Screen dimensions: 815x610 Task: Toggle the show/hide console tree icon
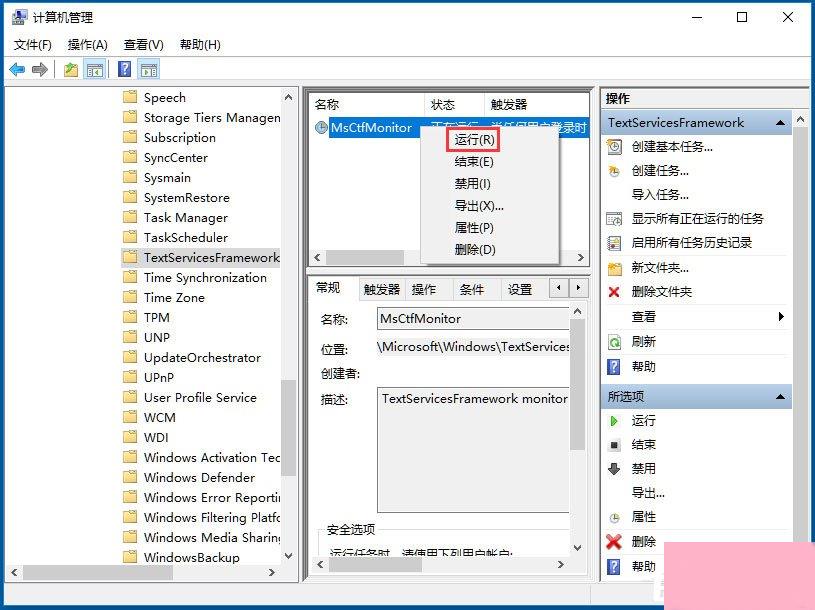[x=95, y=70]
